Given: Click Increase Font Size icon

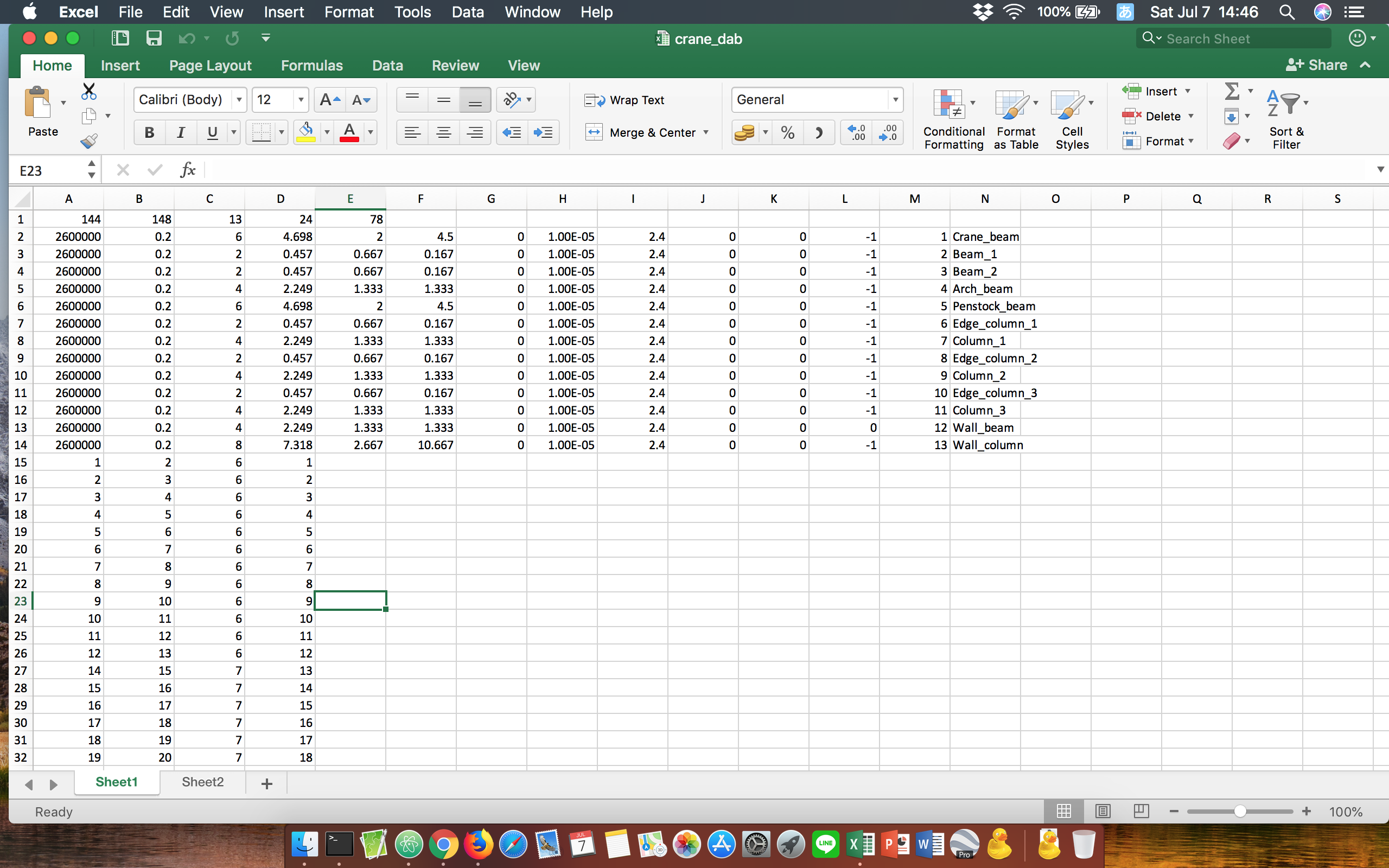Looking at the screenshot, I should tap(330, 100).
